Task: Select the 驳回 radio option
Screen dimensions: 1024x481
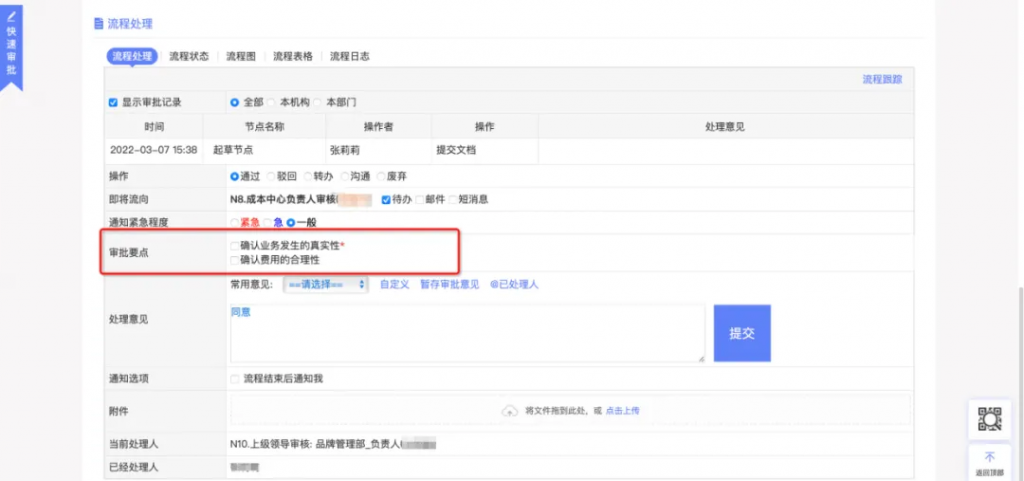Action: 272,176
